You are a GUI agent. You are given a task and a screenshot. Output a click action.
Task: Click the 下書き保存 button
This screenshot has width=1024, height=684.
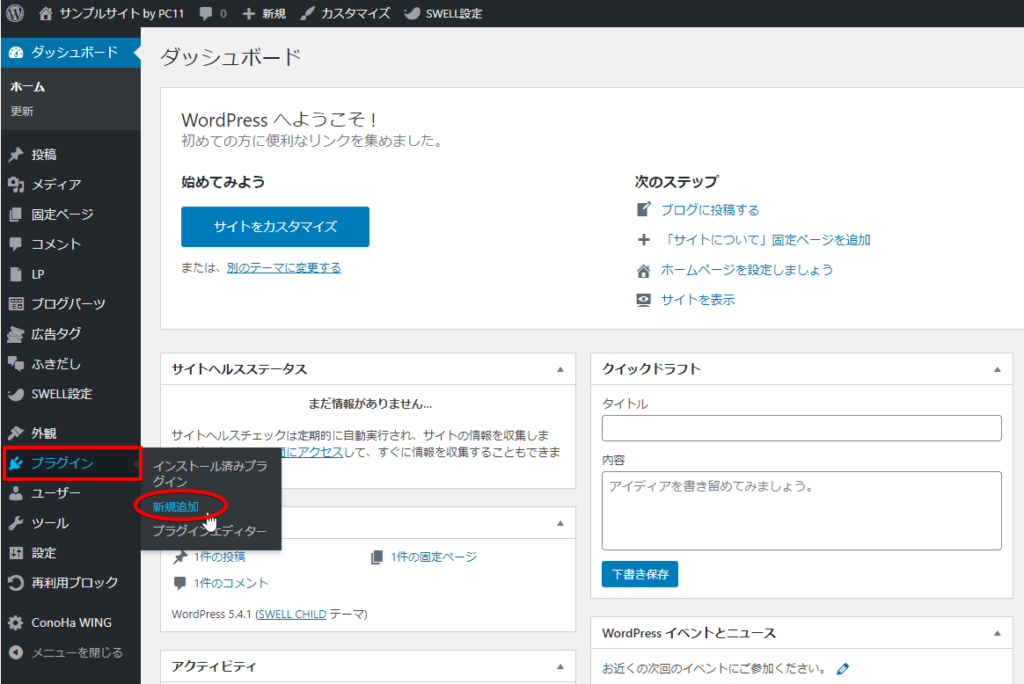(640, 574)
